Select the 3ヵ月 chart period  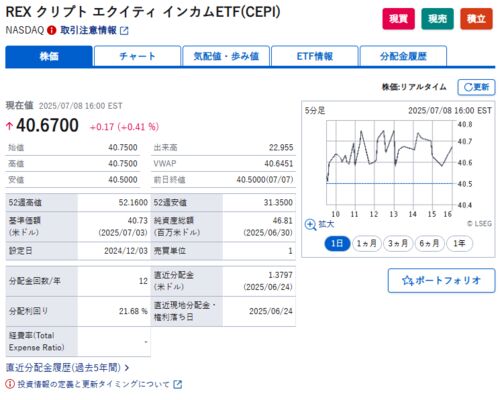pos(398,243)
